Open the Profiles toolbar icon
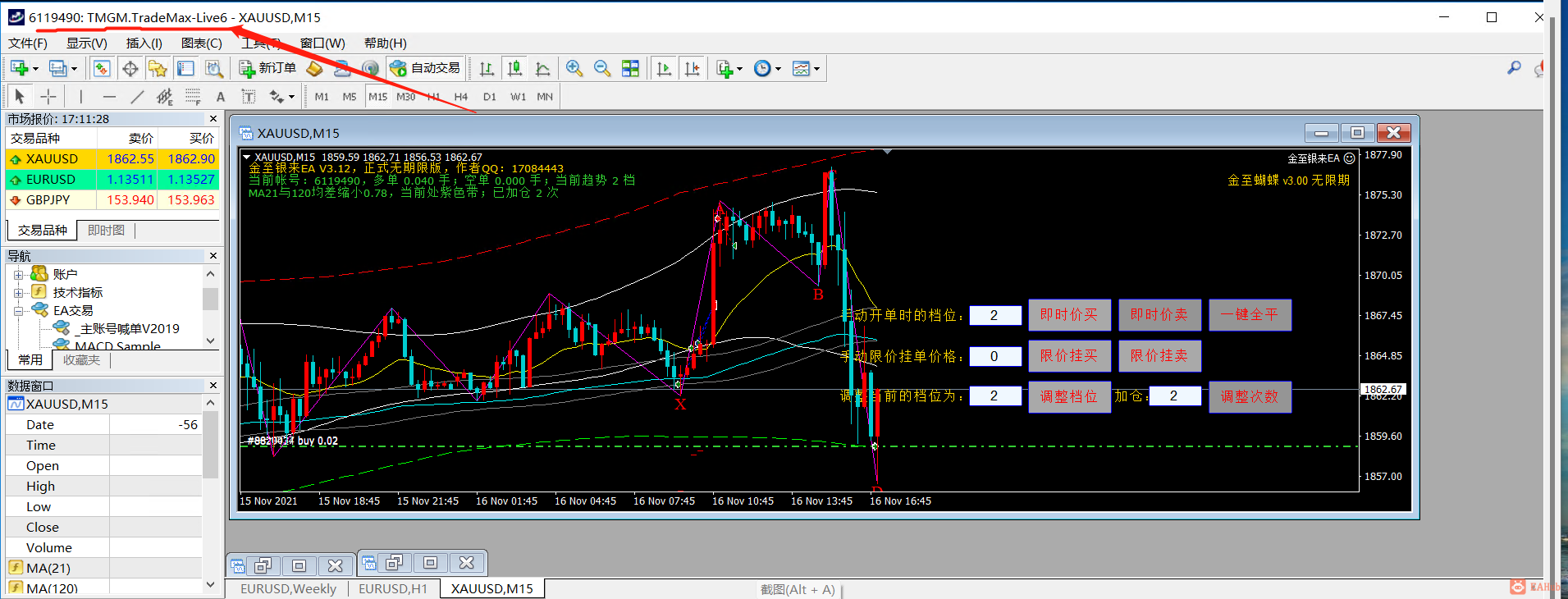Viewport: 1568px width, 599px height. [57, 69]
